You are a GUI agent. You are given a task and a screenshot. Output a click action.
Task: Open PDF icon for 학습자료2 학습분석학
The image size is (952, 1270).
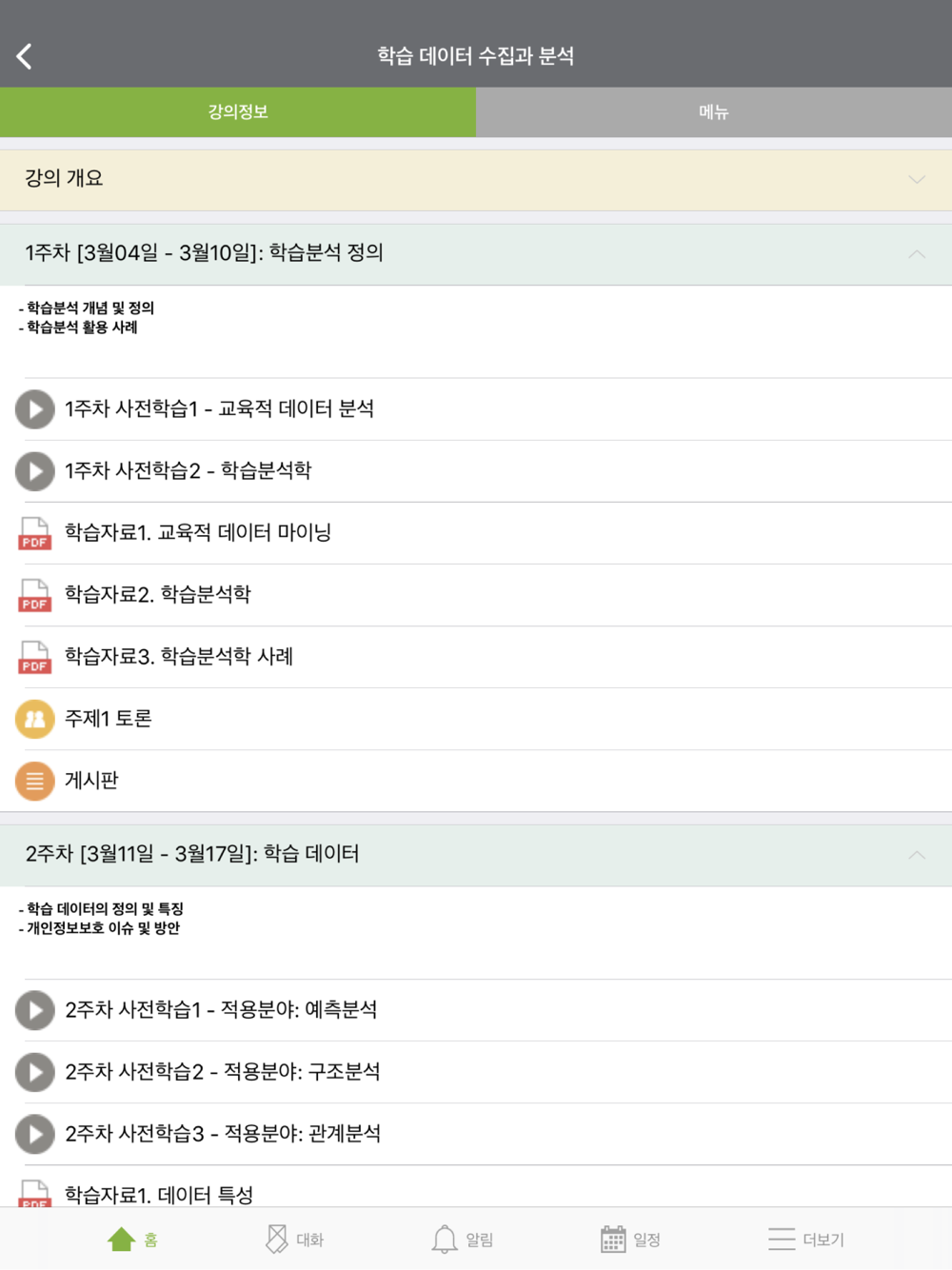click(x=35, y=595)
